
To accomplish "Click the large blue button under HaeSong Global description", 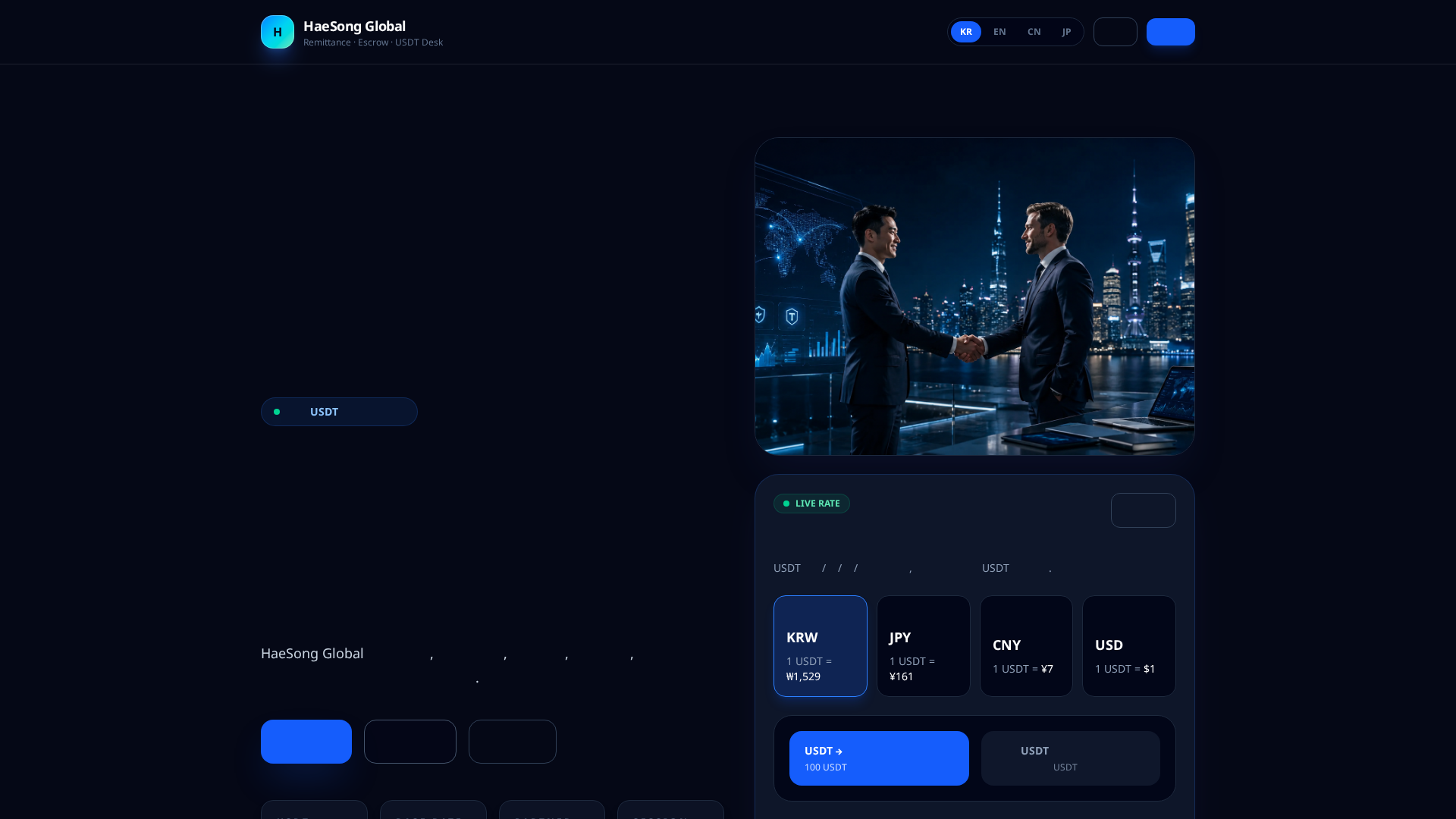I will pos(306,742).
